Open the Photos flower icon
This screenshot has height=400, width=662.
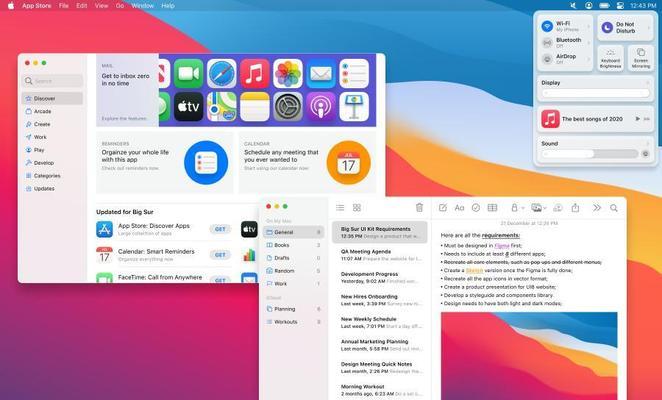pyautogui.click(x=288, y=73)
